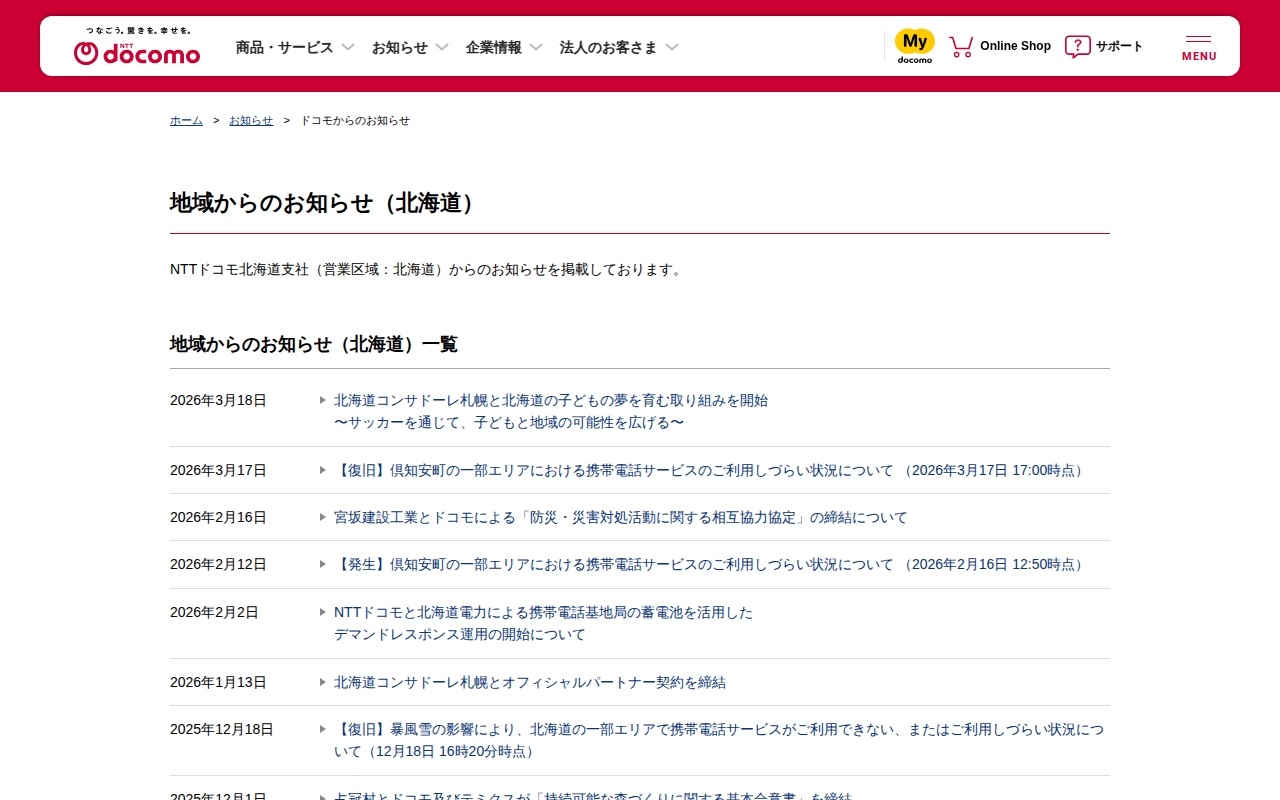Select the date 2026年3月18日
1280x800 pixels.
point(218,400)
